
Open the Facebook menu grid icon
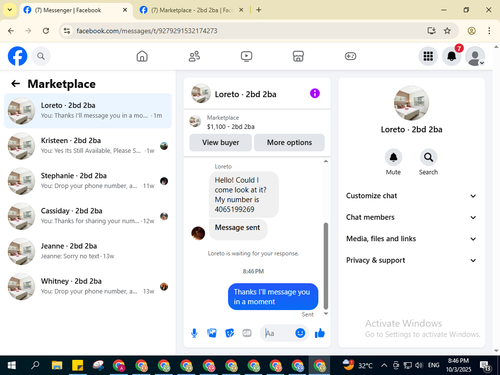pyautogui.click(x=428, y=56)
